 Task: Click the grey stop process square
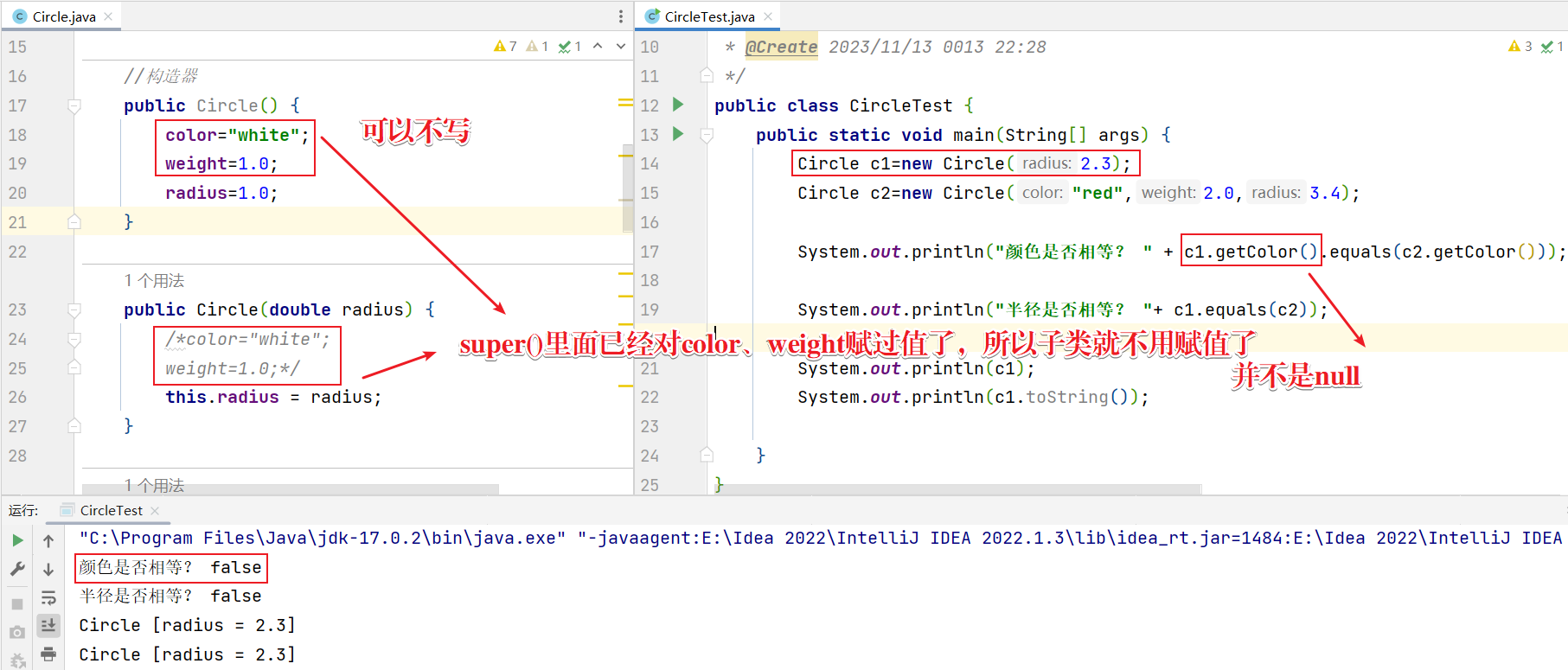click(17, 603)
